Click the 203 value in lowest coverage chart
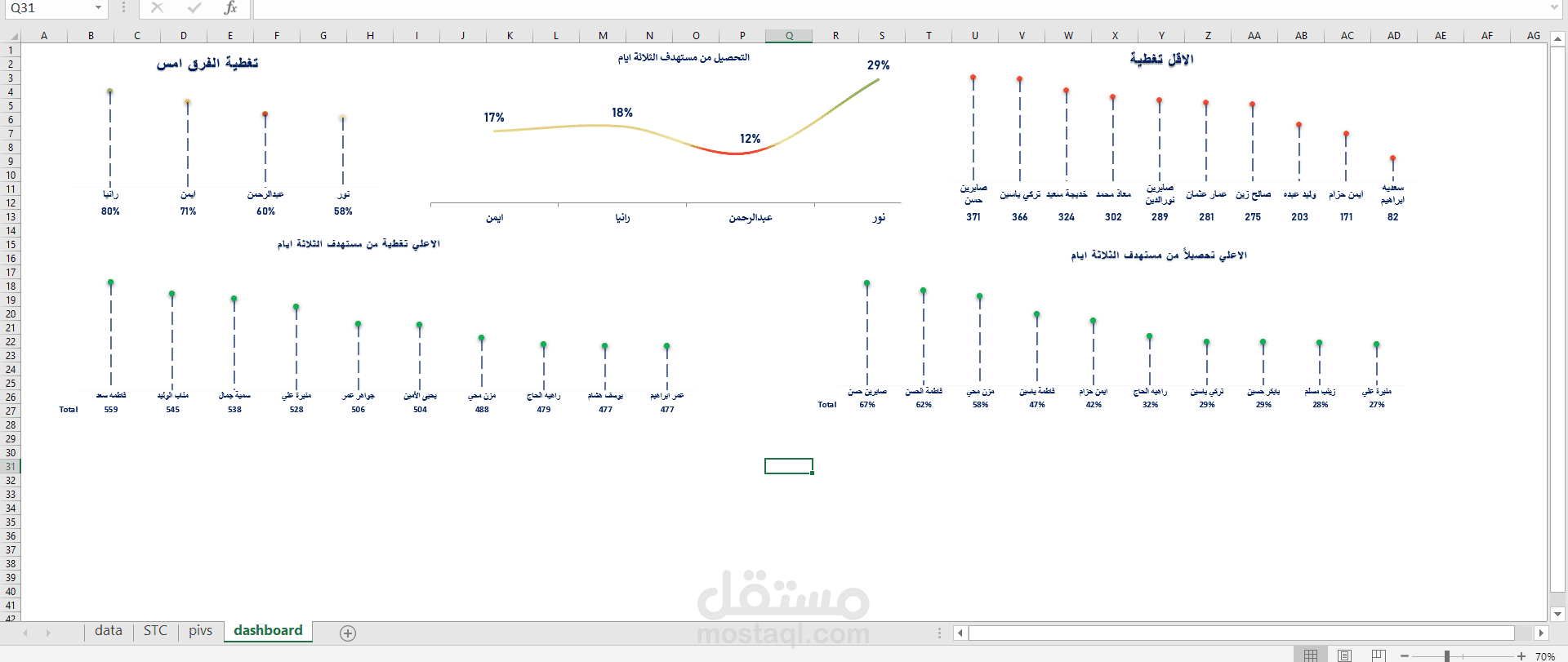 click(x=1299, y=217)
